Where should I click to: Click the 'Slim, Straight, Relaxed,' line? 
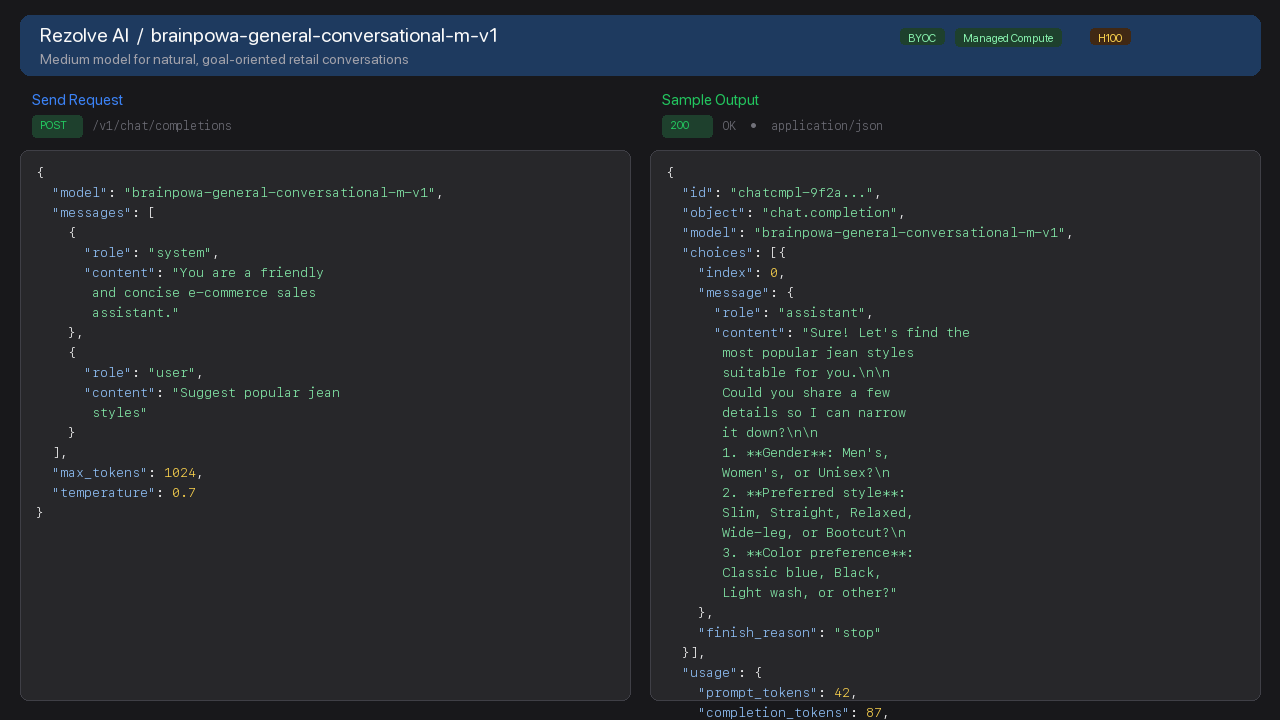point(818,513)
